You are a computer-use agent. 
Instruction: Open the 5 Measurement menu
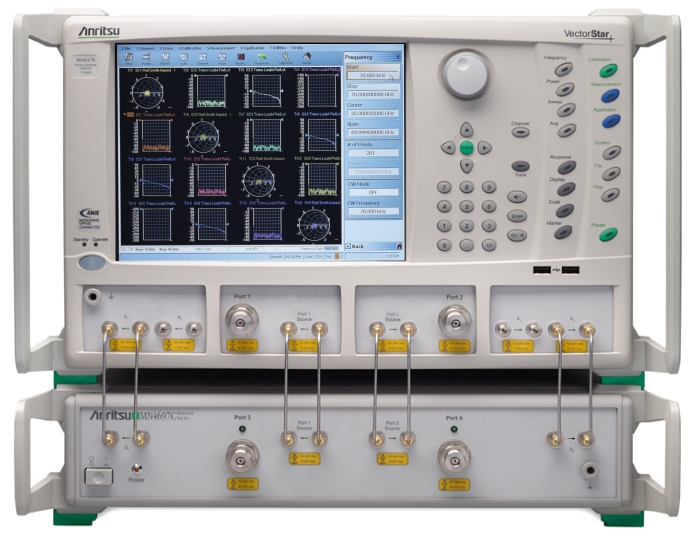click(220, 48)
